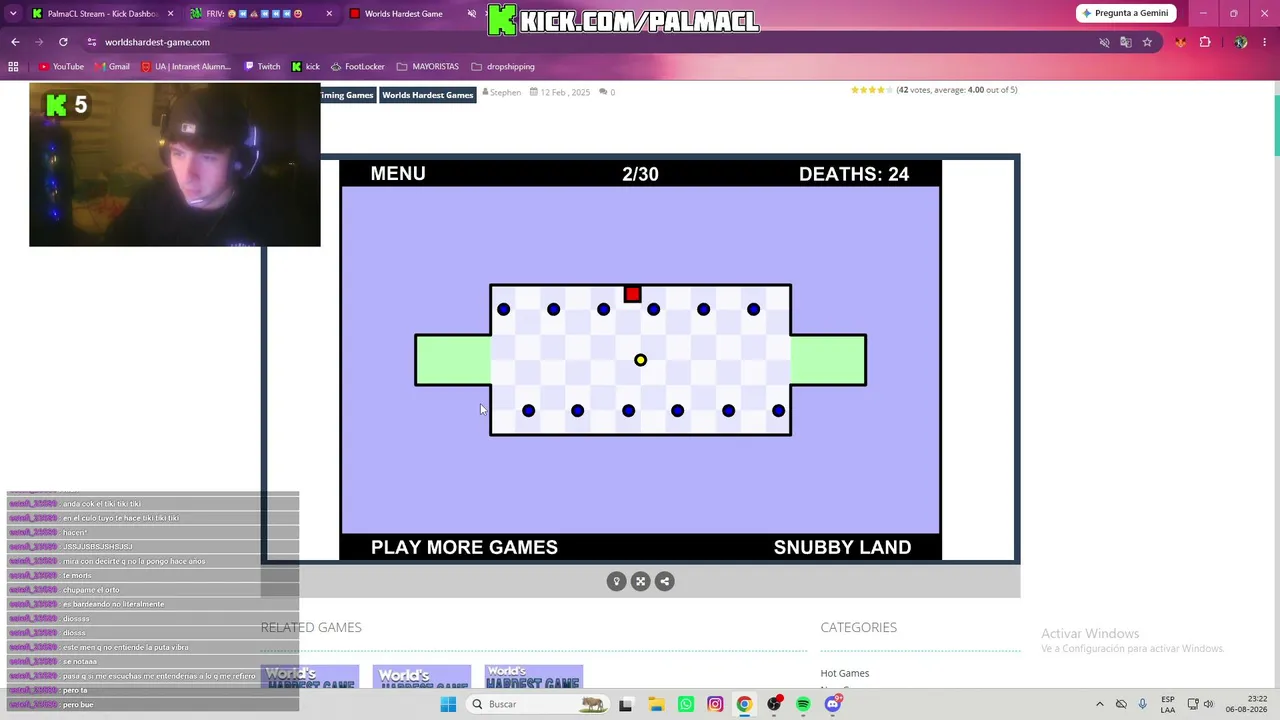
Task: Enter fullscreen using the expand icon below game
Action: 641,581
